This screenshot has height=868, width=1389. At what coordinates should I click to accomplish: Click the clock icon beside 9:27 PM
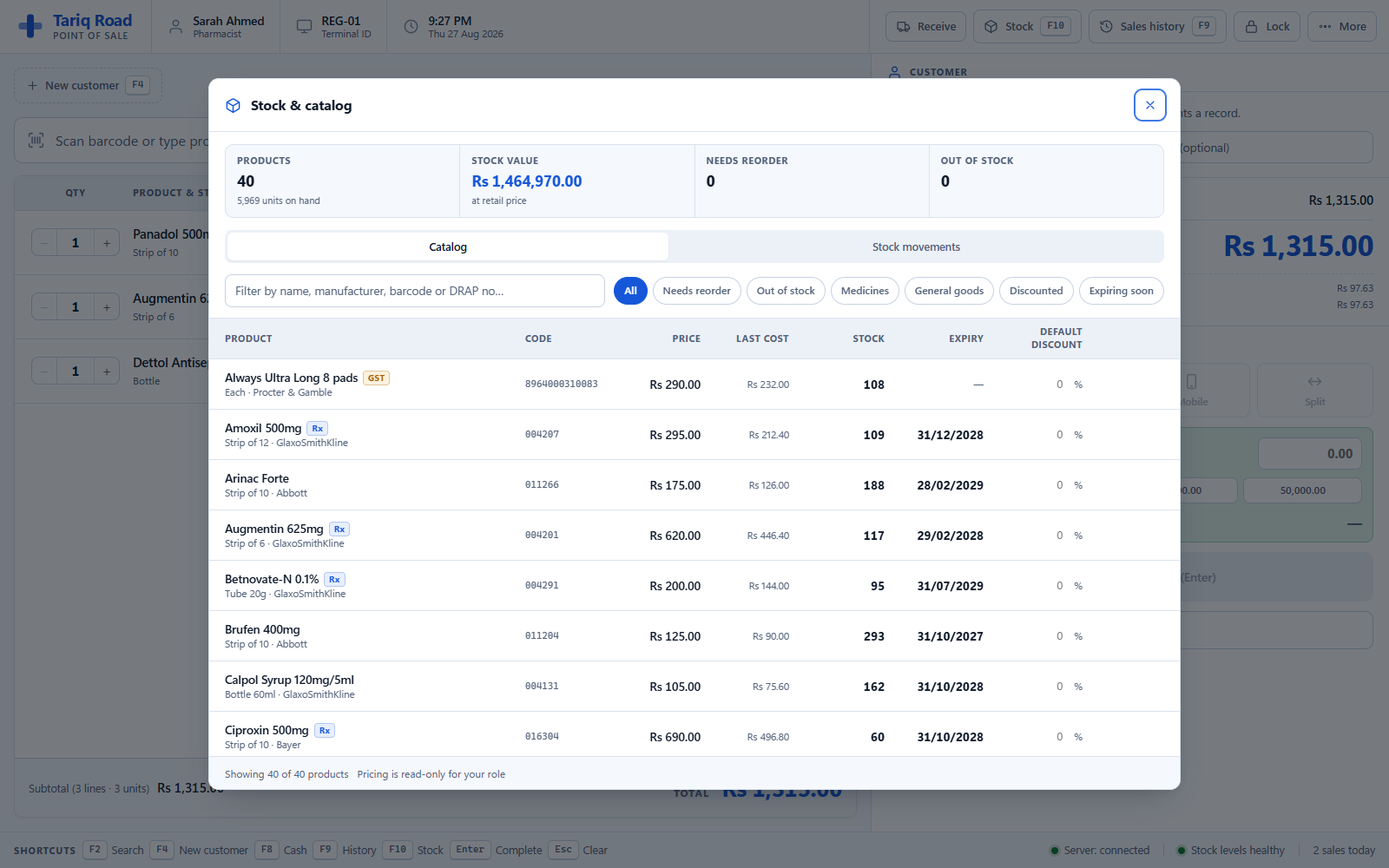pos(411,27)
